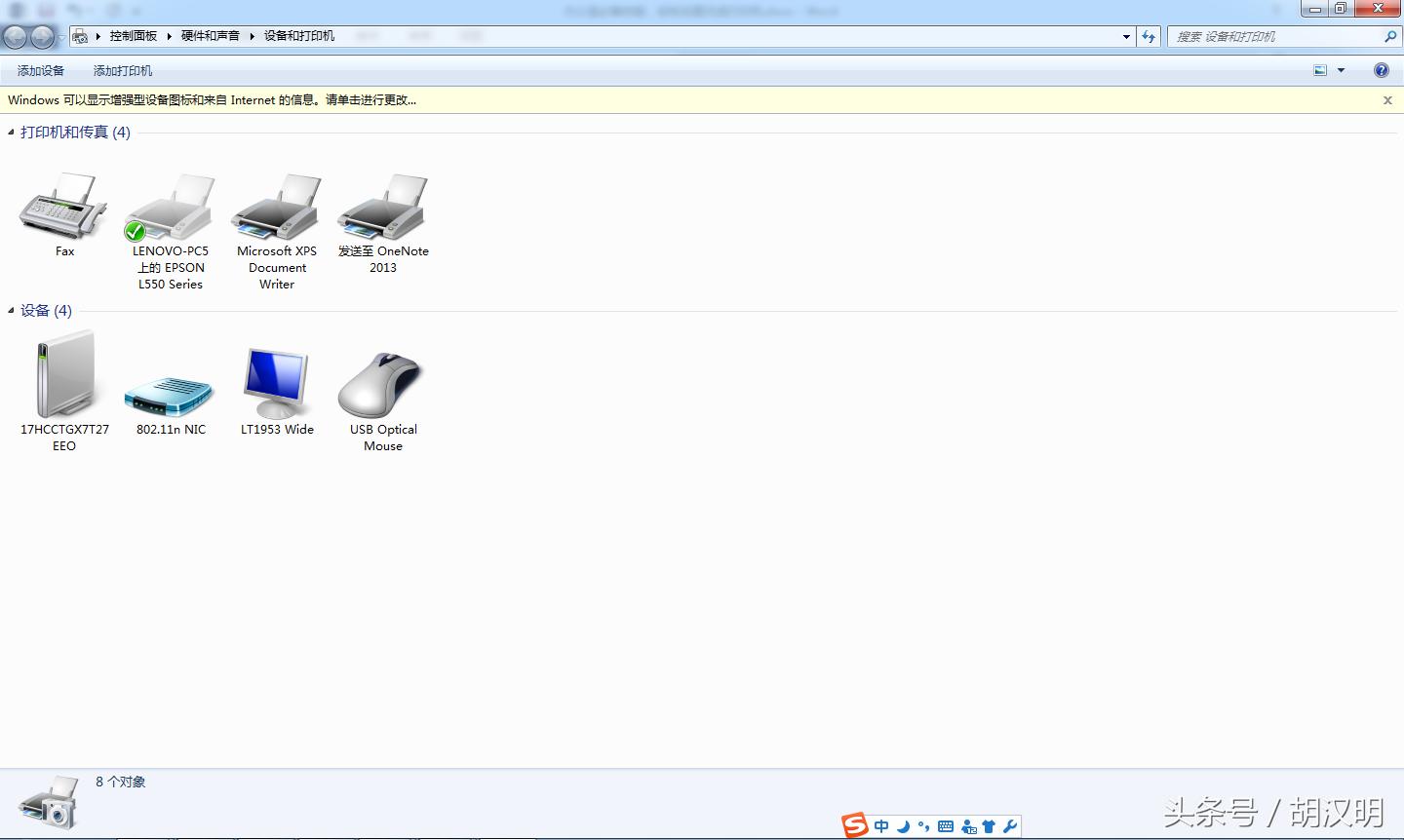Dismiss the yellow information bar
This screenshot has height=840, width=1404.
[1387, 100]
